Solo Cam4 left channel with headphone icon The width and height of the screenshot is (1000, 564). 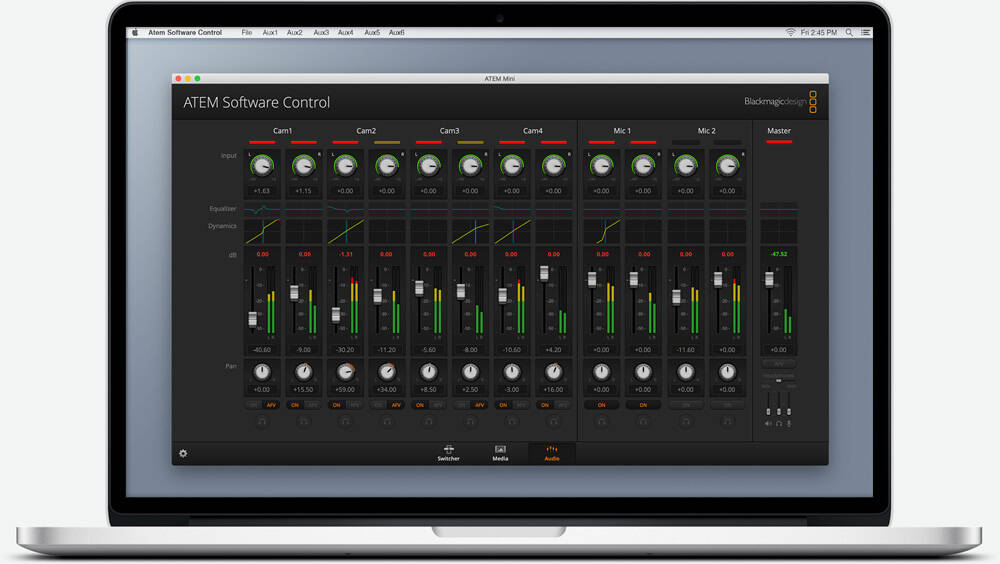tap(511, 421)
